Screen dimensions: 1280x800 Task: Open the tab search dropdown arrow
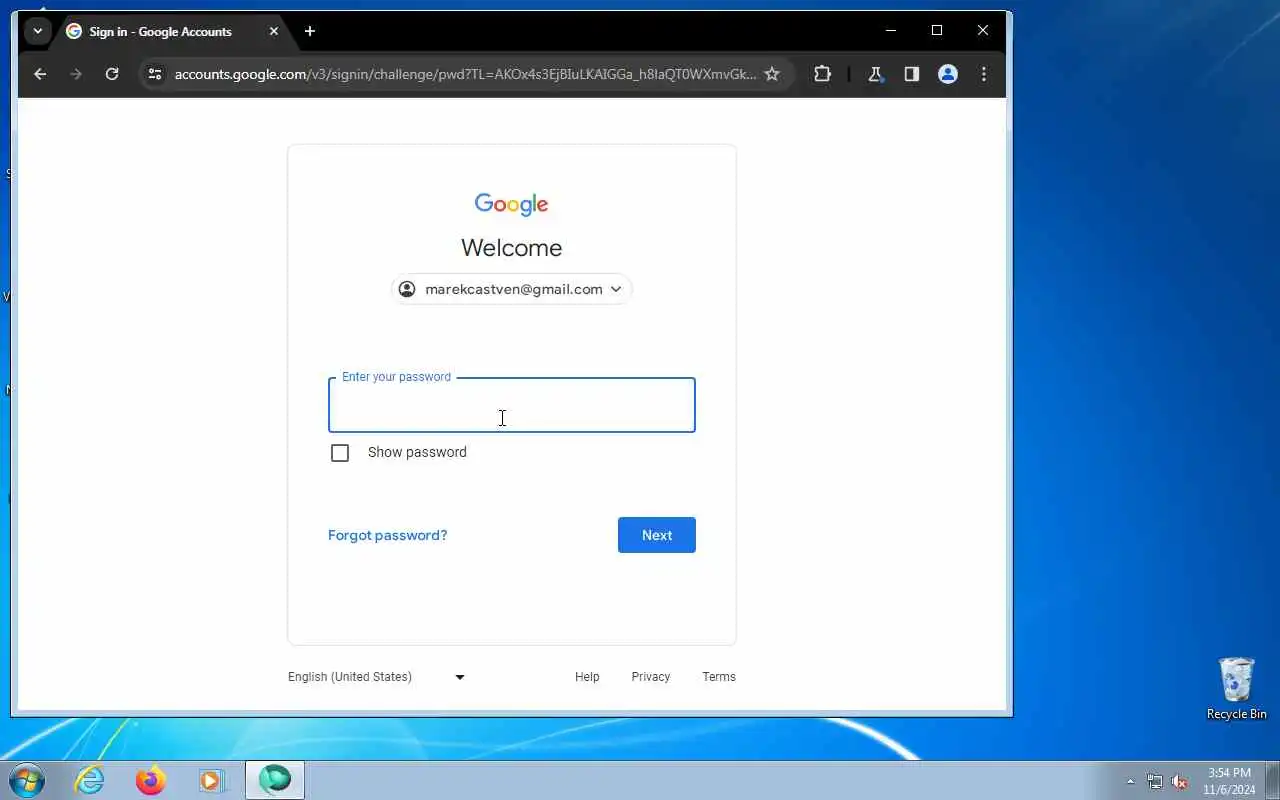pos(38,31)
